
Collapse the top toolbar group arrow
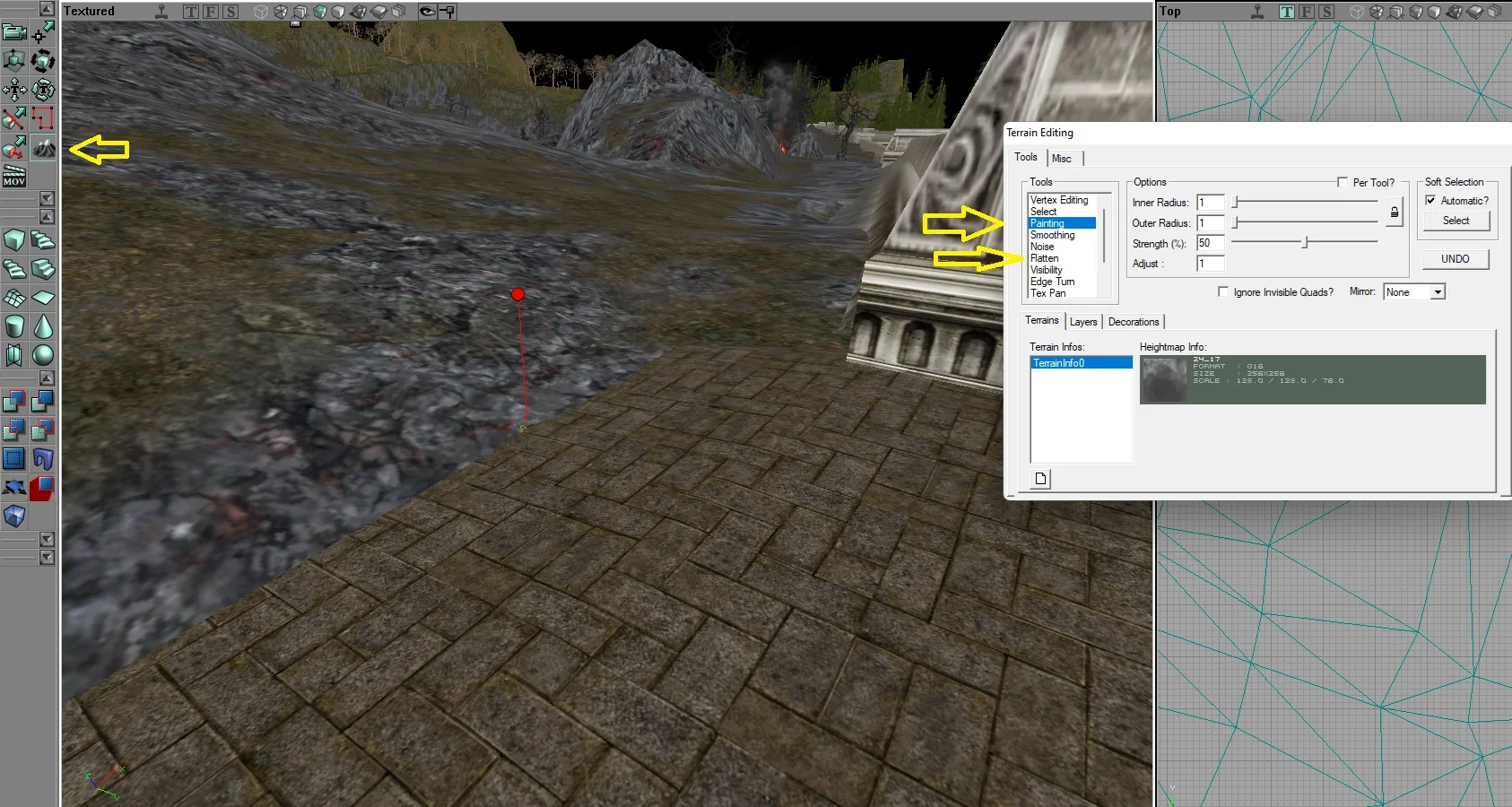[x=47, y=9]
